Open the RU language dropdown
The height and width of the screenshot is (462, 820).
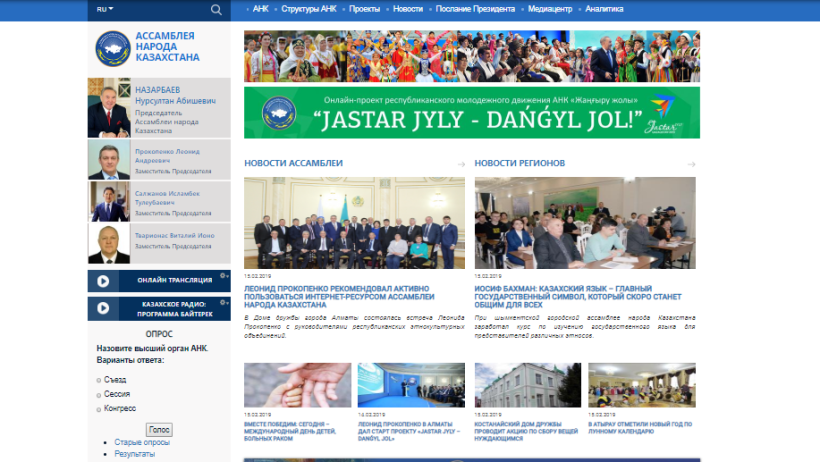click(104, 9)
